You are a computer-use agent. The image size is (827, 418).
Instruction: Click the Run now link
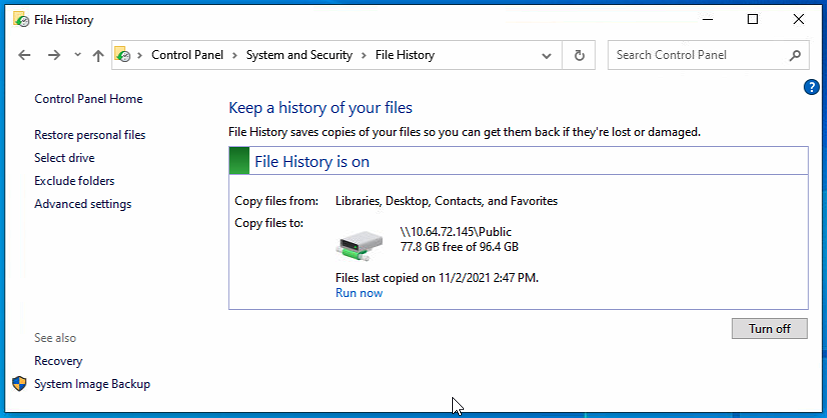359,293
